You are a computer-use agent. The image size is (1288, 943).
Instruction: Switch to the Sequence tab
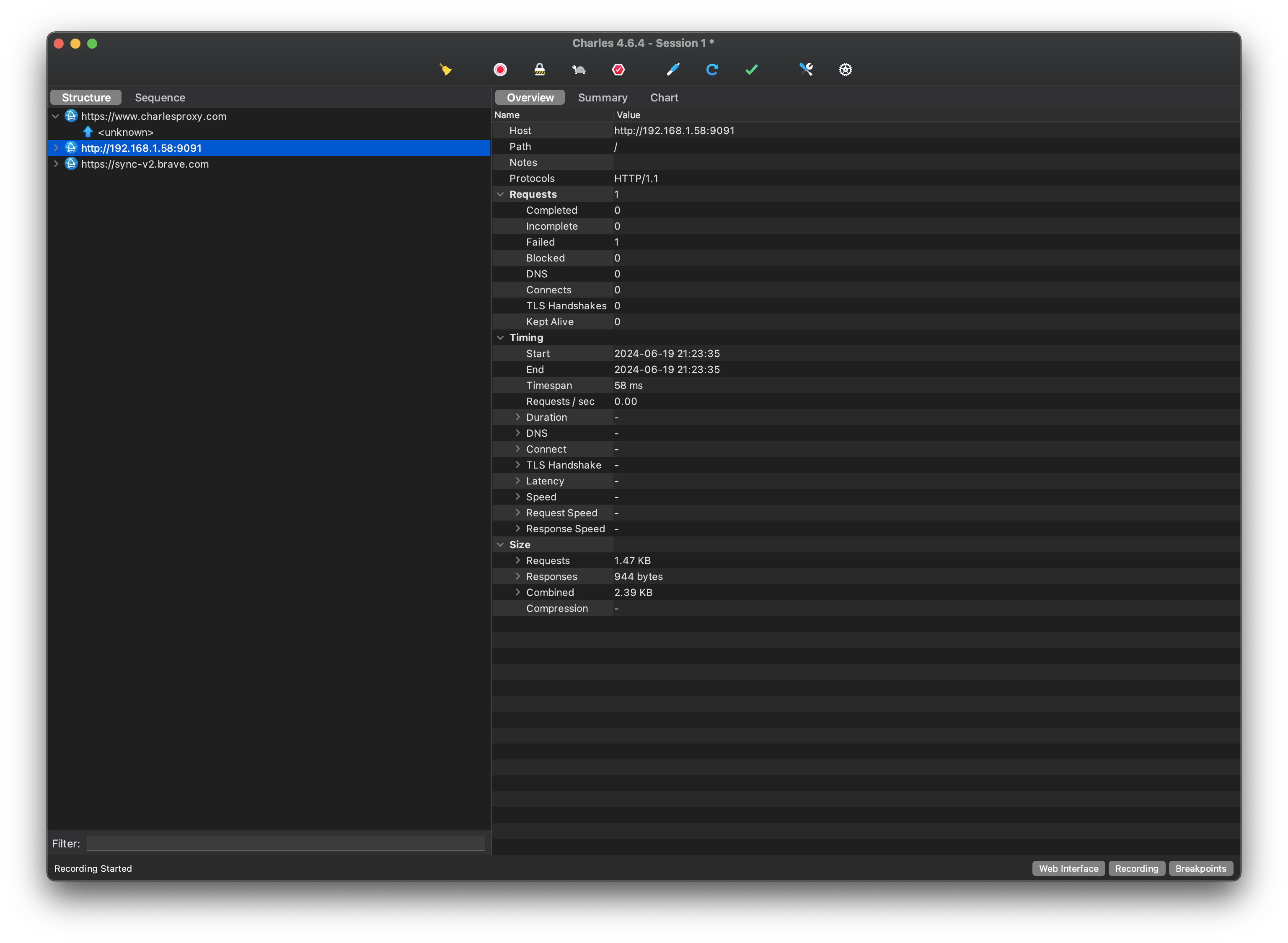click(160, 98)
